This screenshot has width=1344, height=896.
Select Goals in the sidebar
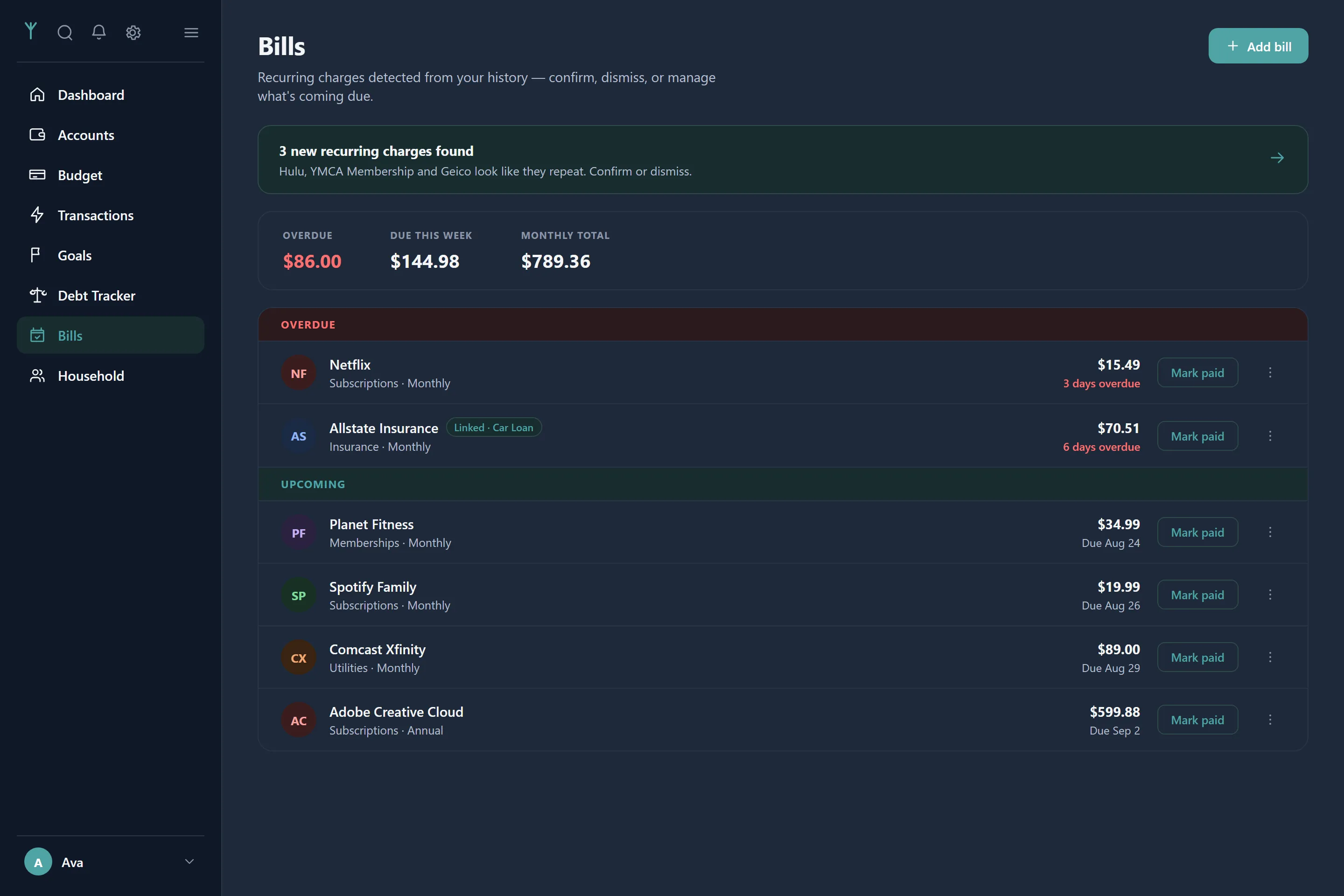point(110,255)
